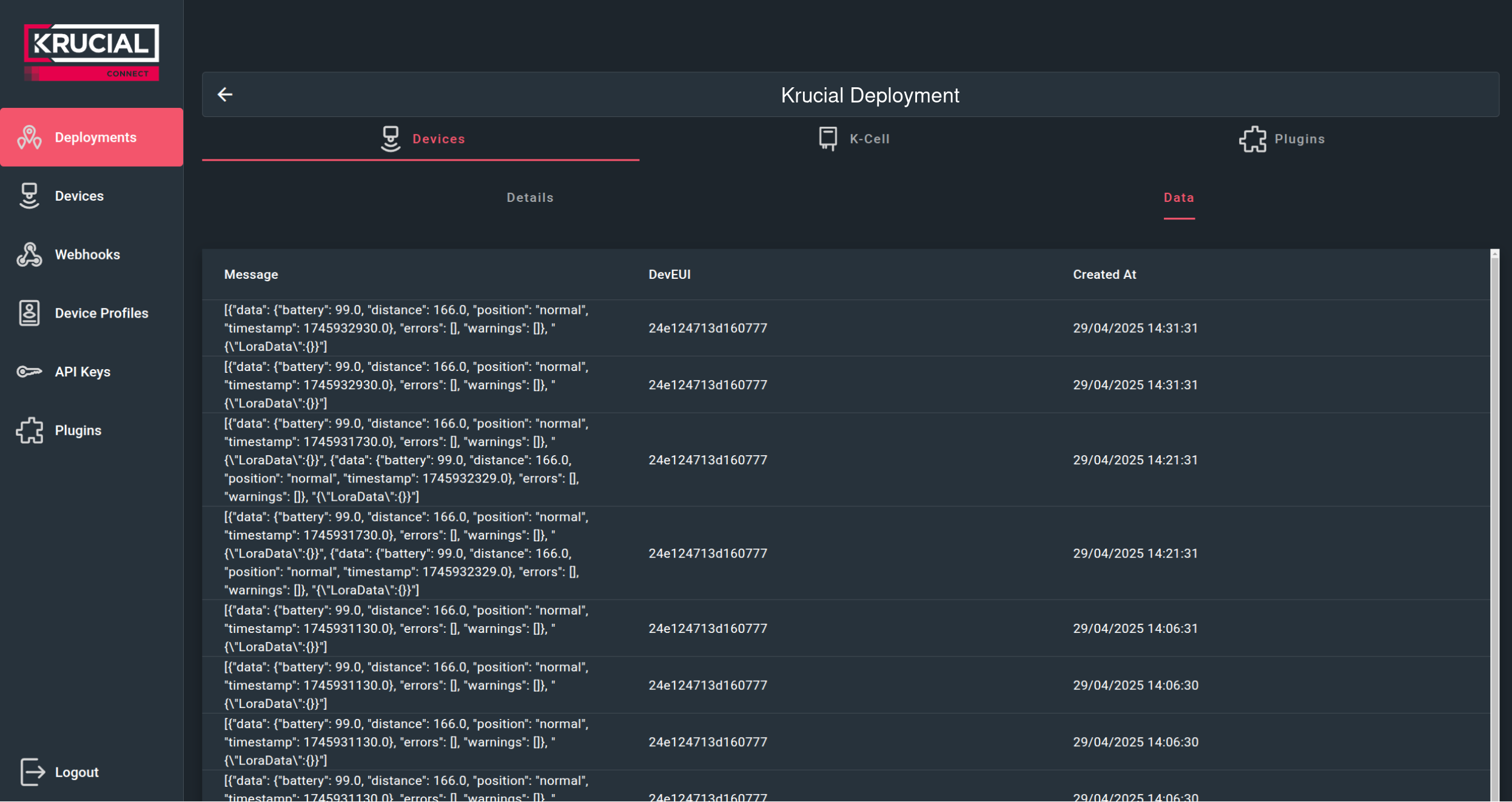
Task: Select the Deployments sidebar icon
Action: (x=29, y=137)
